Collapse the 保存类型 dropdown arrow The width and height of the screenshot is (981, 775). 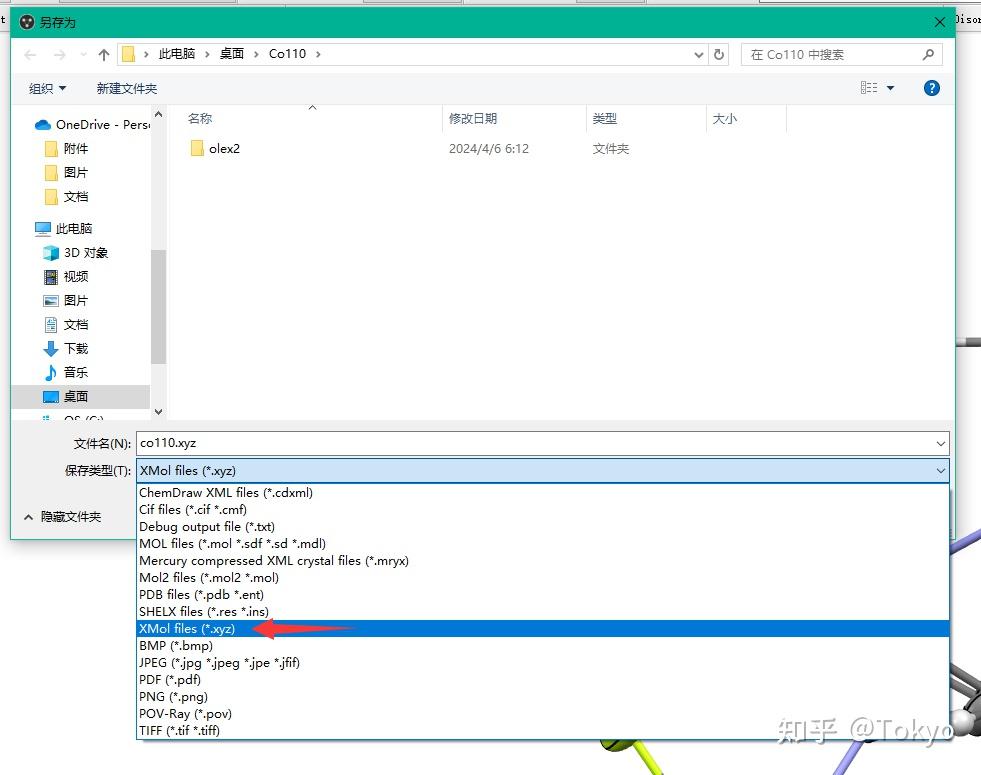pyautogui.click(x=940, y=470)
